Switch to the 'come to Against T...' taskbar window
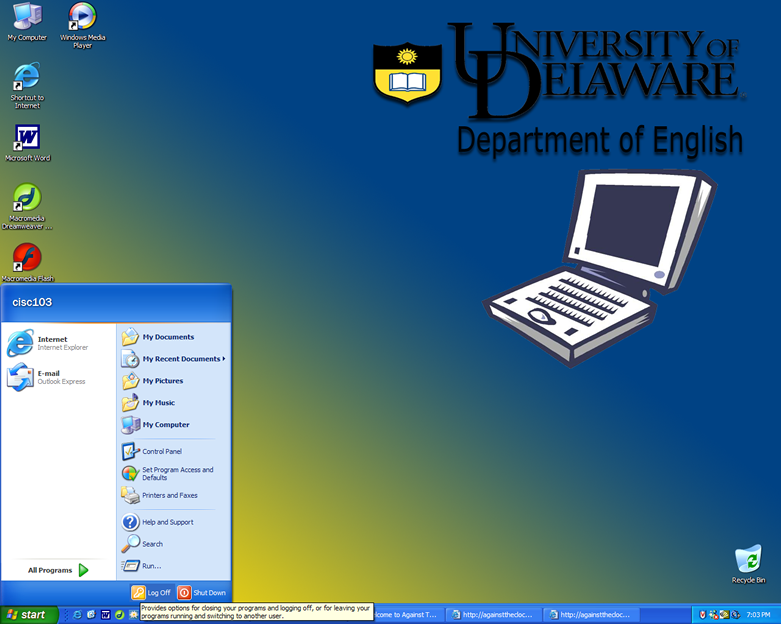The width and height of the screenshot is (784, 628). [408, 615]
